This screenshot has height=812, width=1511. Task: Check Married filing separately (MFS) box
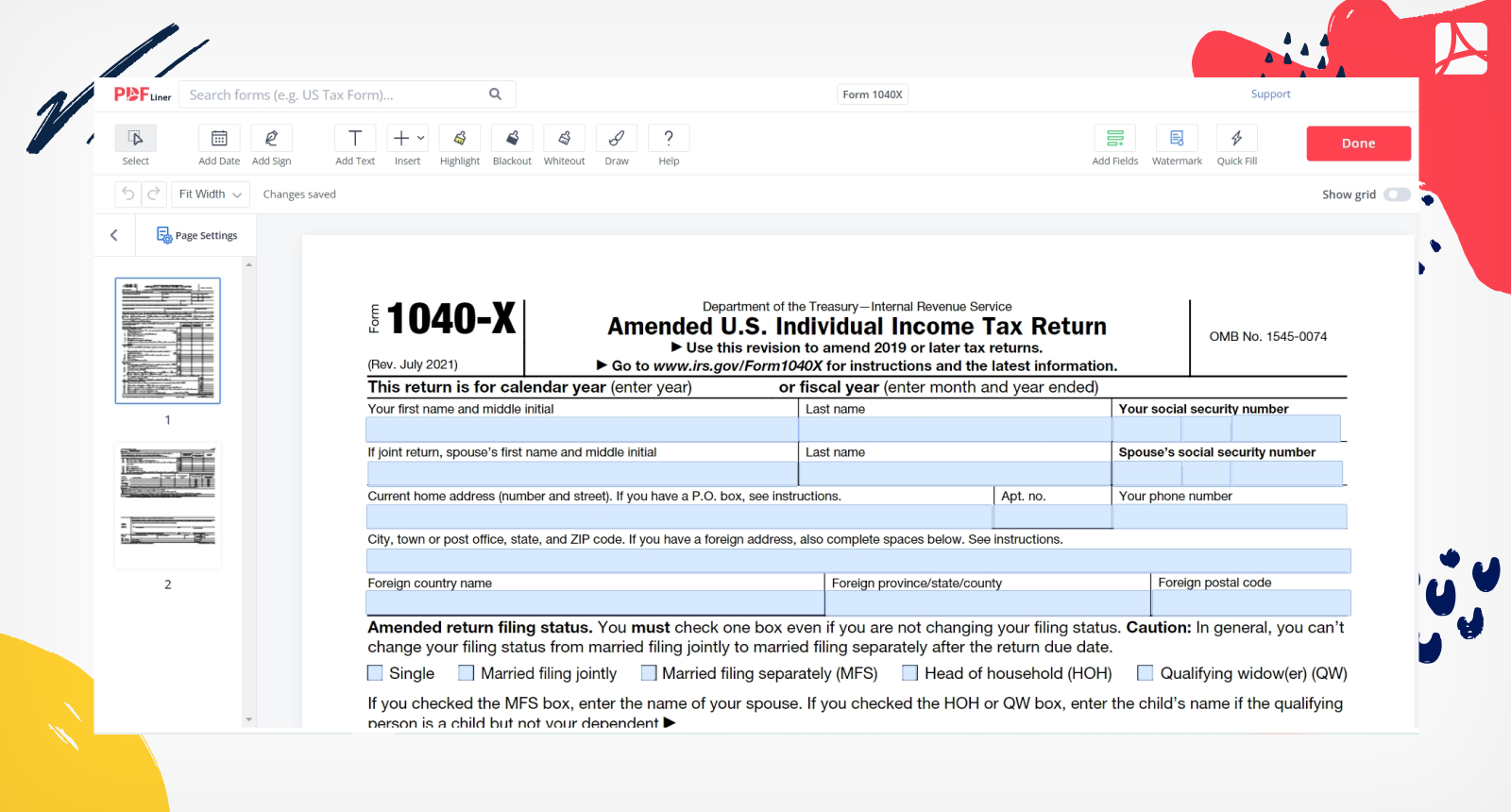point(649,673)
